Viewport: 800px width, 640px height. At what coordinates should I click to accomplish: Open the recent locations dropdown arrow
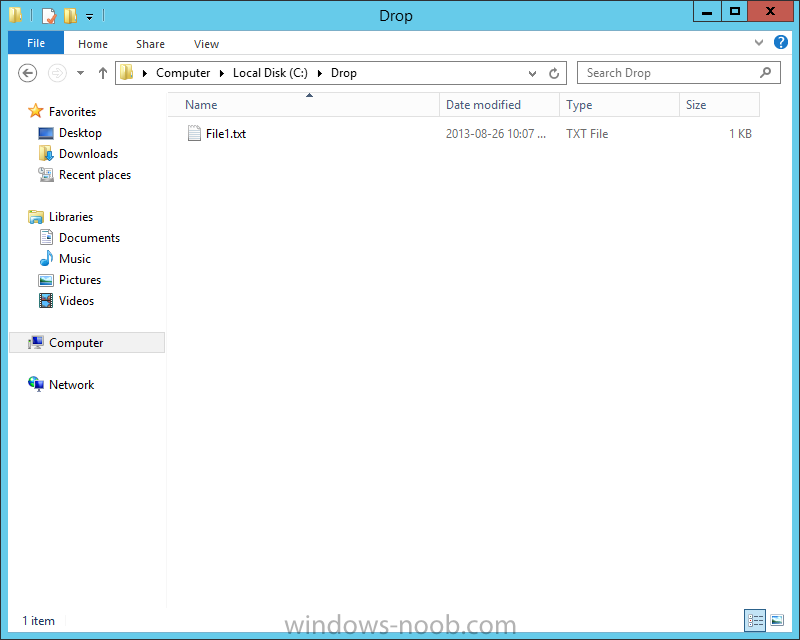[81, 73]
